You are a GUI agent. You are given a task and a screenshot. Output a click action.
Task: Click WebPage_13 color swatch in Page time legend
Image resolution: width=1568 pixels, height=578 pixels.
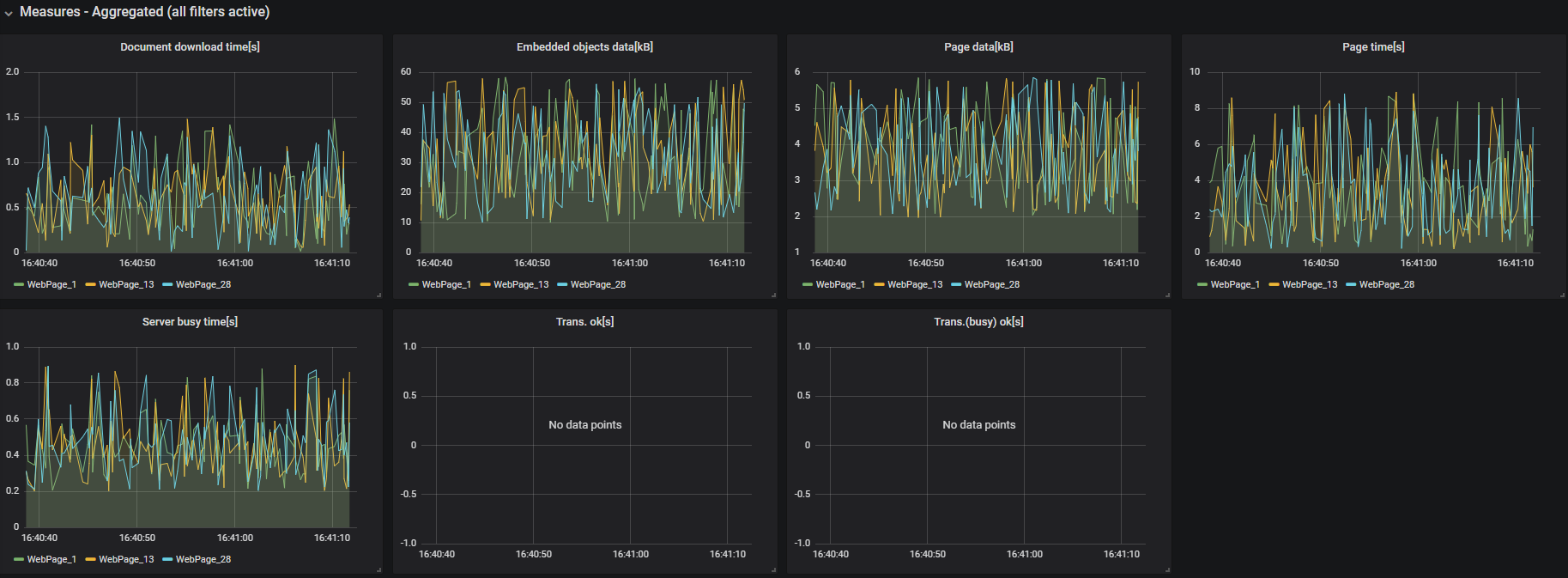pos(1274,284)
